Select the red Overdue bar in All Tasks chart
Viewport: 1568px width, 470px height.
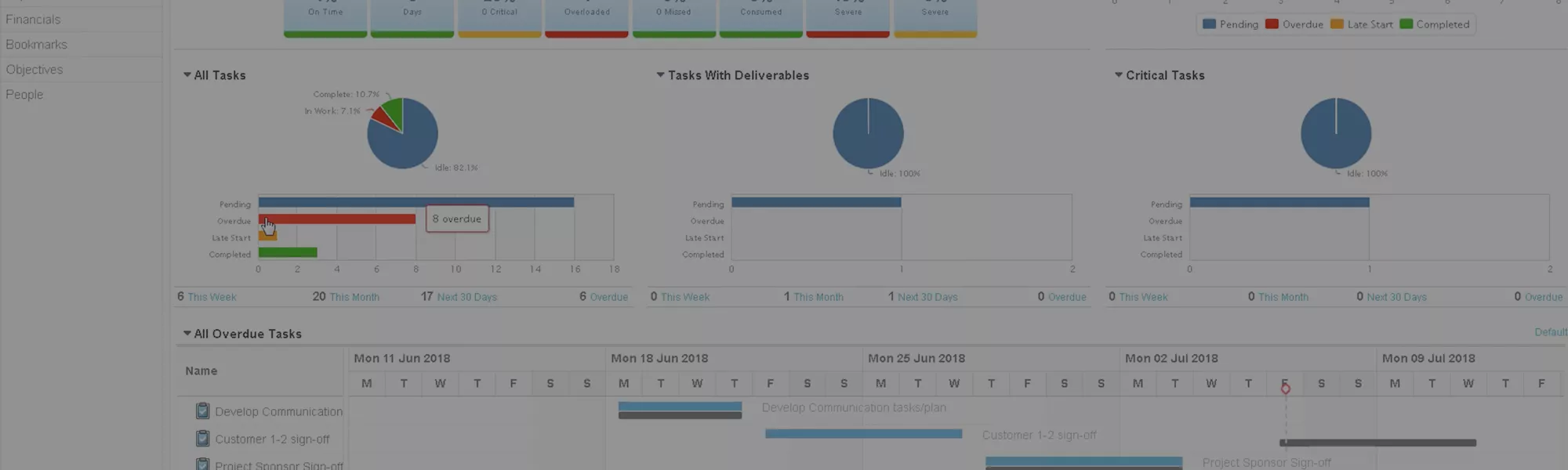pyautogui.click(x=337, y=219)
